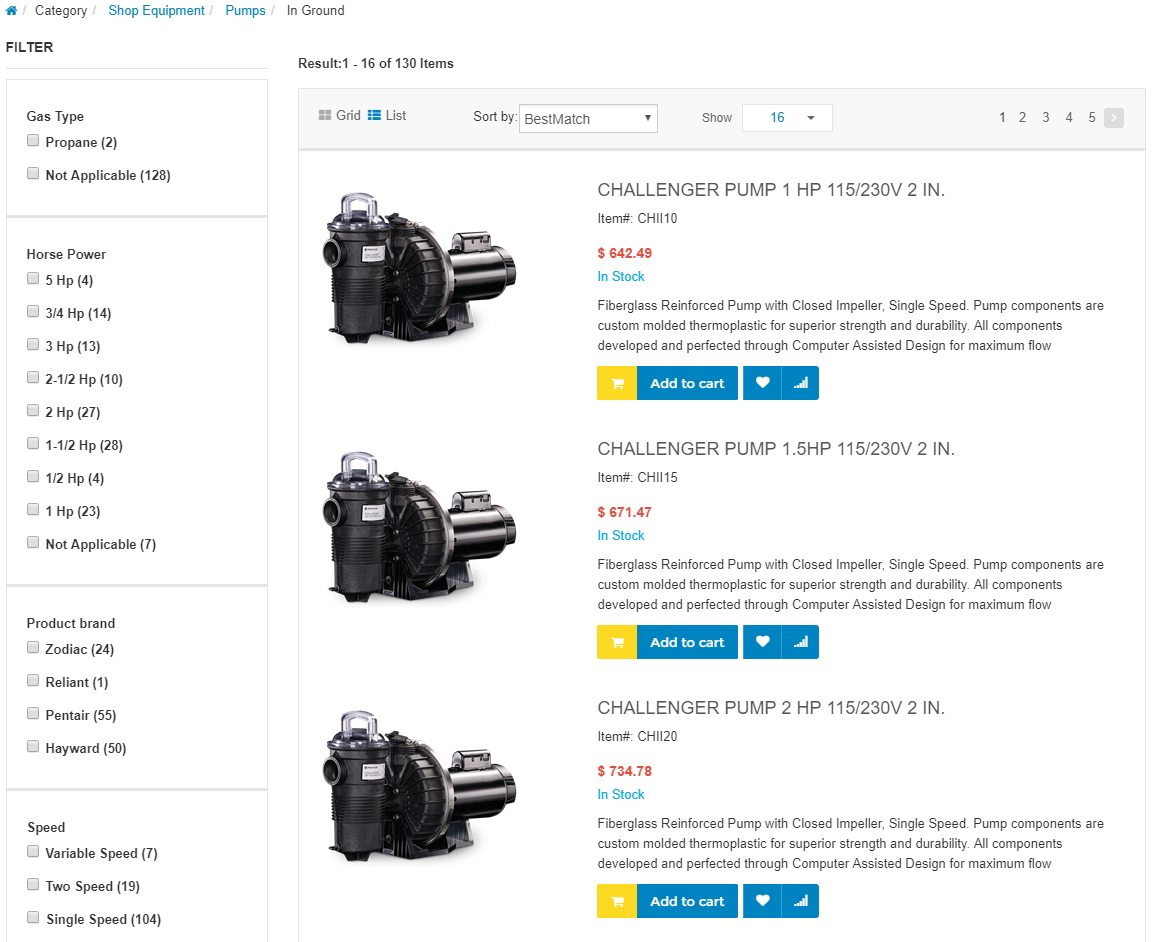The image size is (1153, 942).
Task: Click CHII10 pump product image
Action: (420, 267)
